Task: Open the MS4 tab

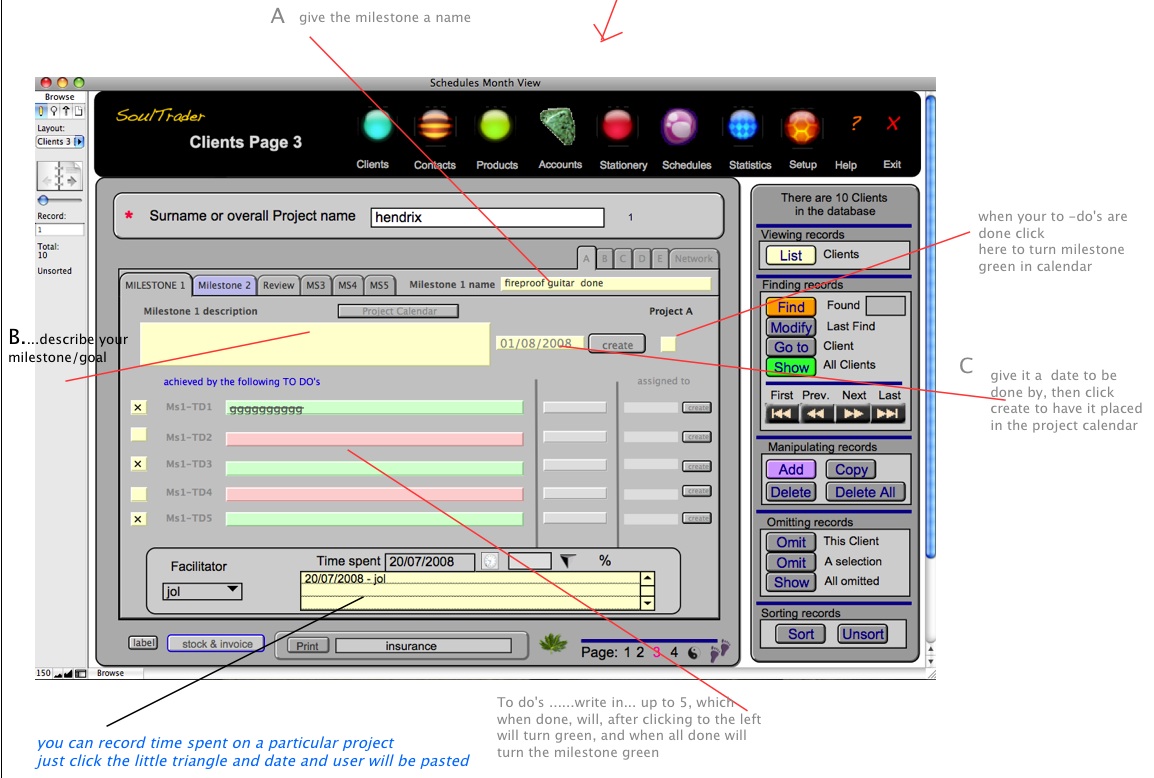Action: pyautogui.click(x=347, y=285)
